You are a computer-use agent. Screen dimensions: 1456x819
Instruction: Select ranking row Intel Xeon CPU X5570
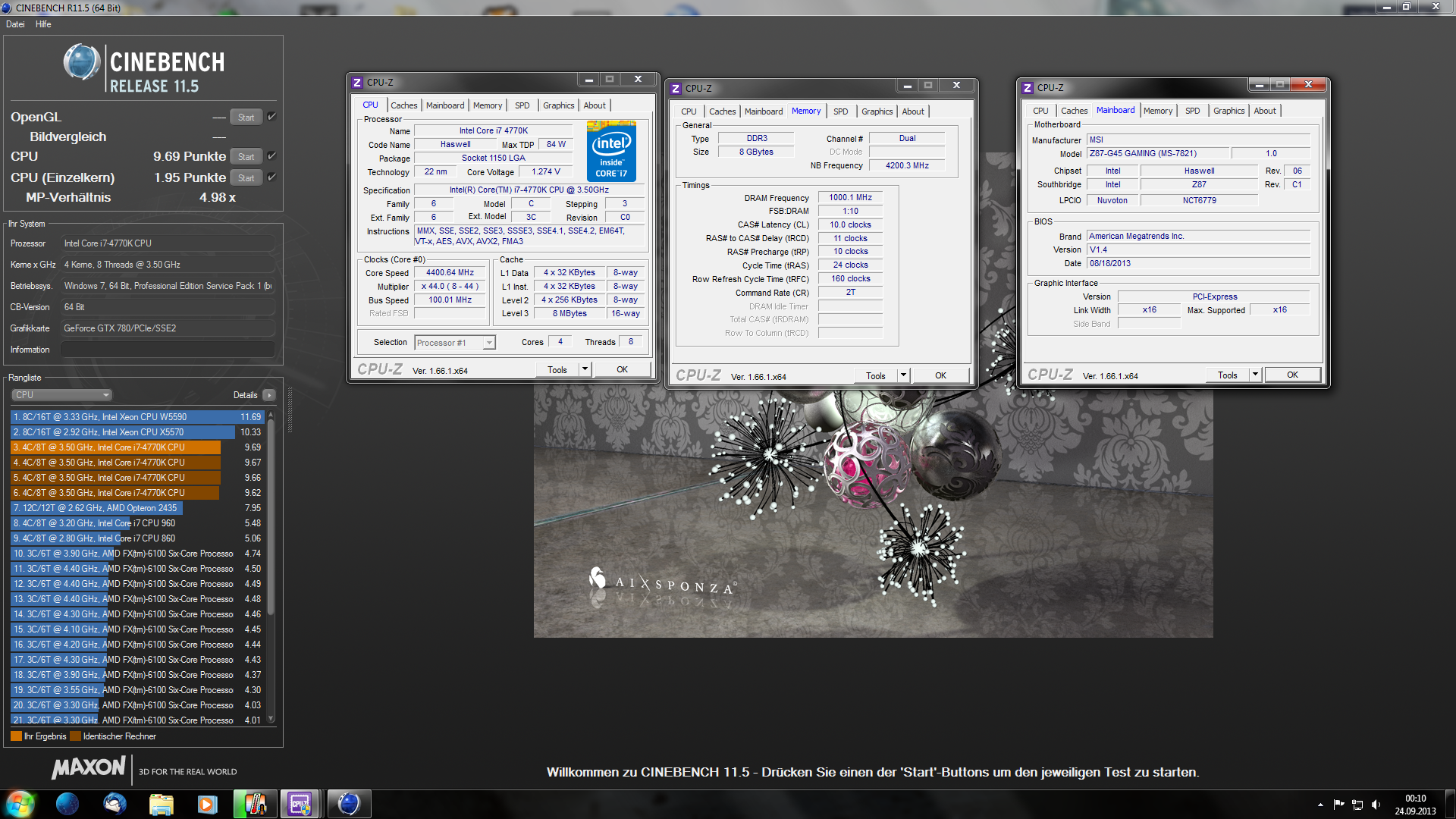coord(137,432)
